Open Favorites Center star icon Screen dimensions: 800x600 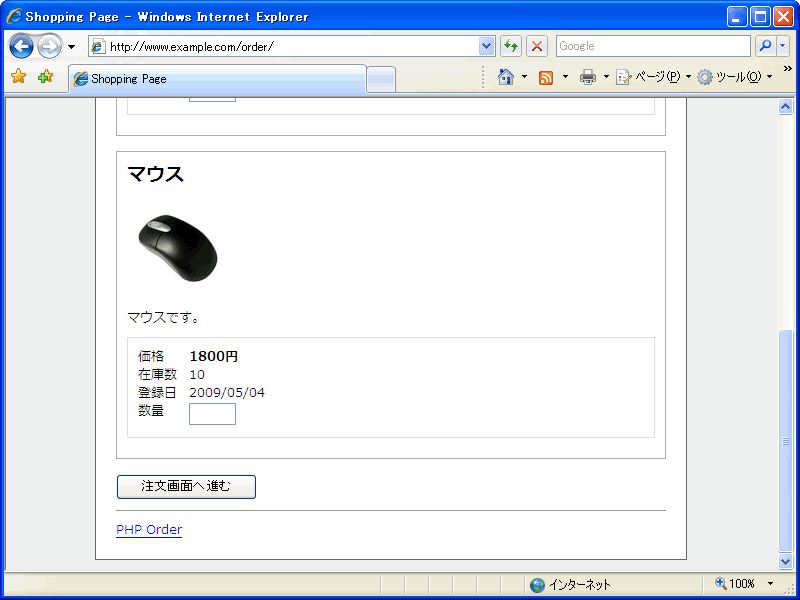point(18,77)
